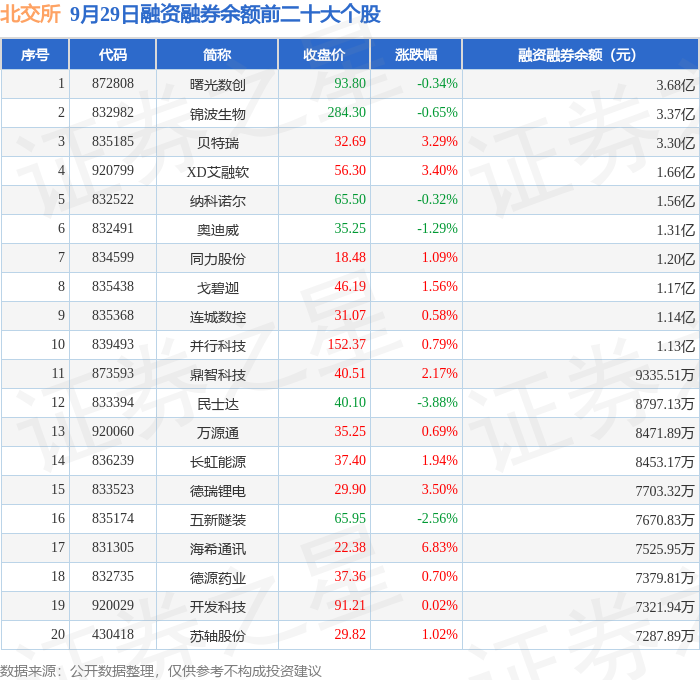The width and height of the screenshot is (700, 680).
Task: Select stock name 同力股份
Action: click(x=217, y=259)
